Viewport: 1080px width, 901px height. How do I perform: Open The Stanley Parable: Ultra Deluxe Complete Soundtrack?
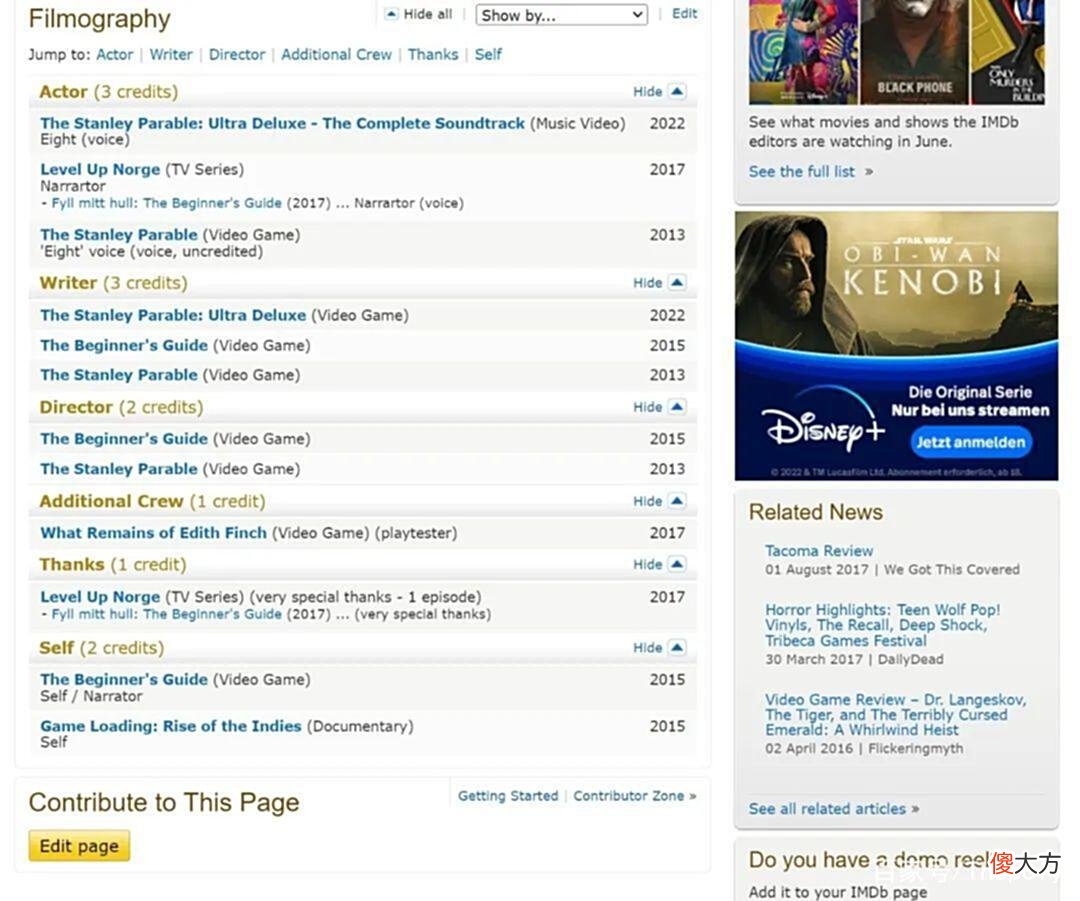coord(282,123)
